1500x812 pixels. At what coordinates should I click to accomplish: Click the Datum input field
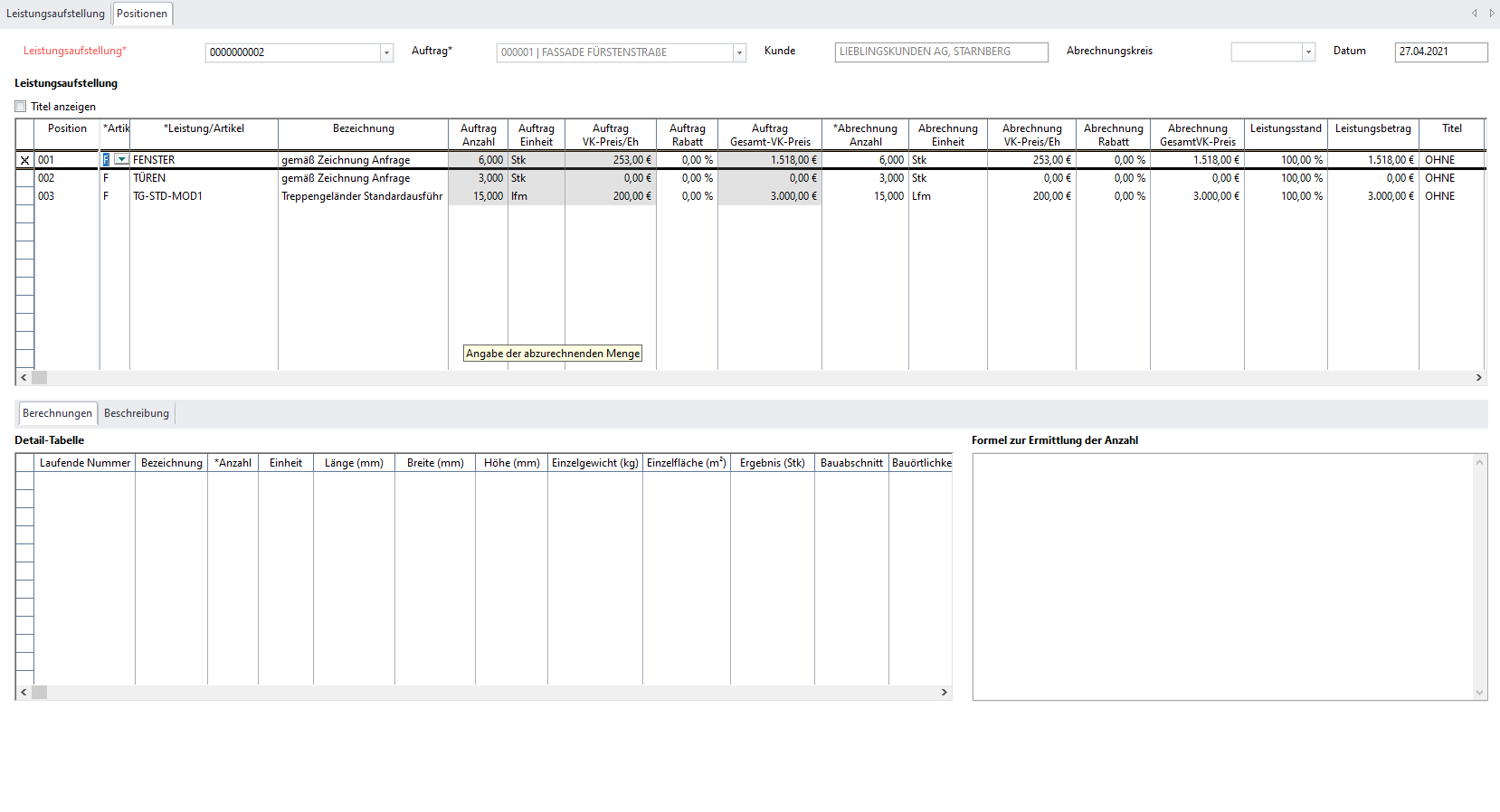tap(1440, 52)
